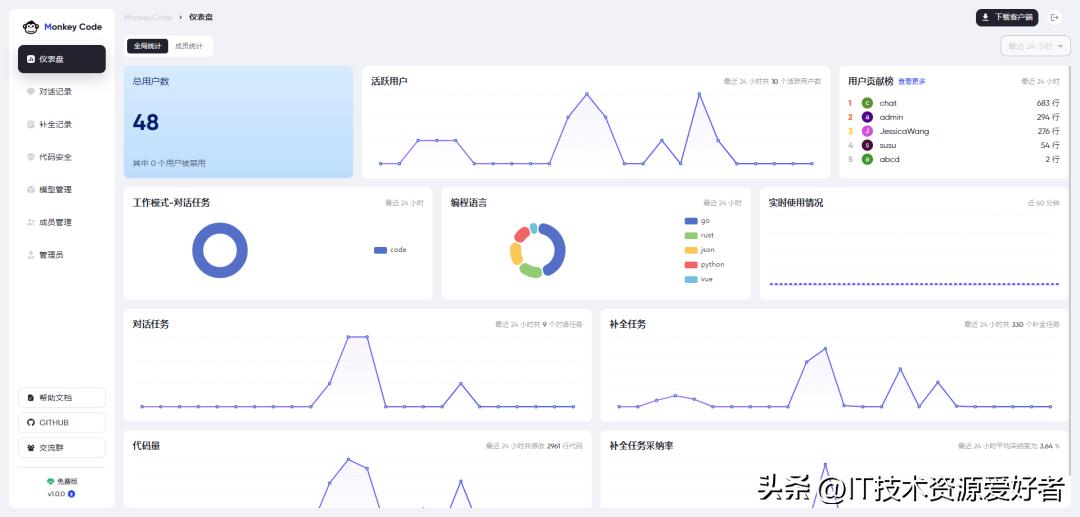This screenshot has height=517, width=1080.
Task: Click the abcd user's green avatar
Action: 867,159
